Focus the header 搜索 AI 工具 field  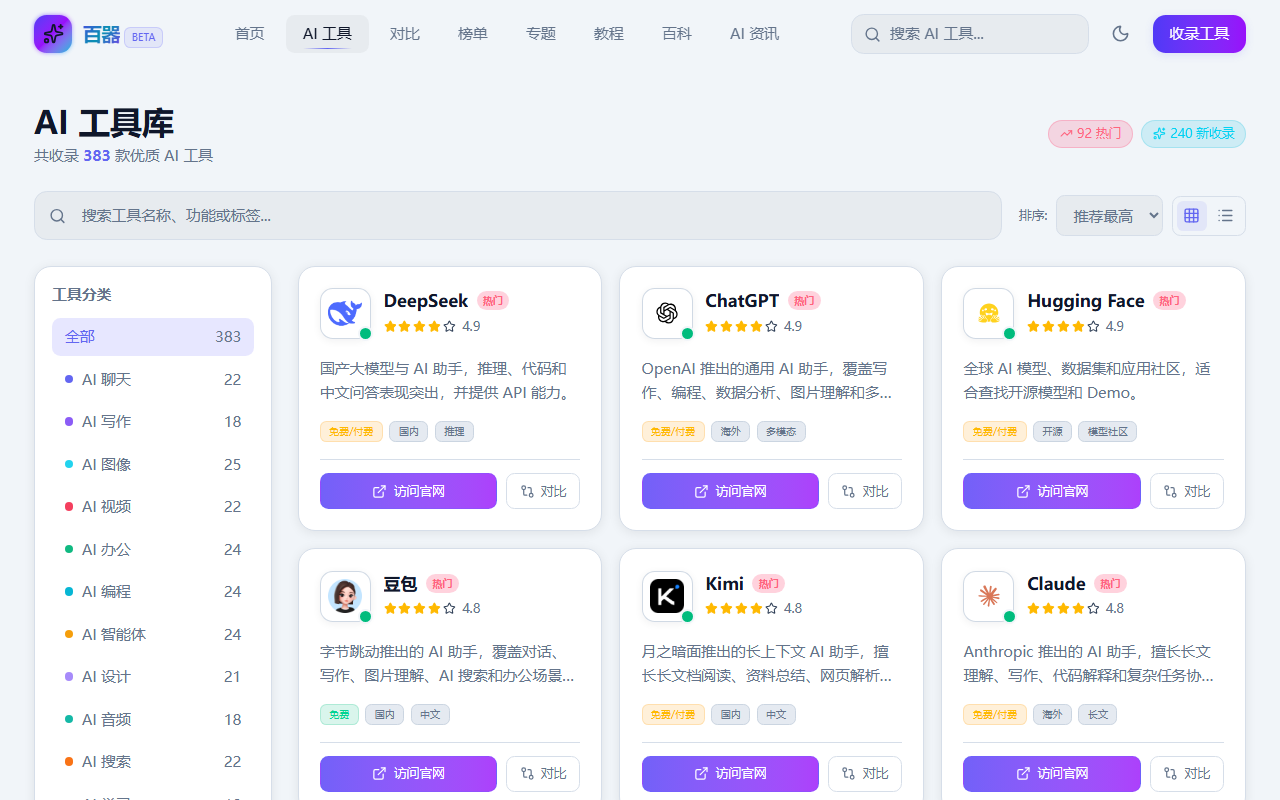pos(970,34)
